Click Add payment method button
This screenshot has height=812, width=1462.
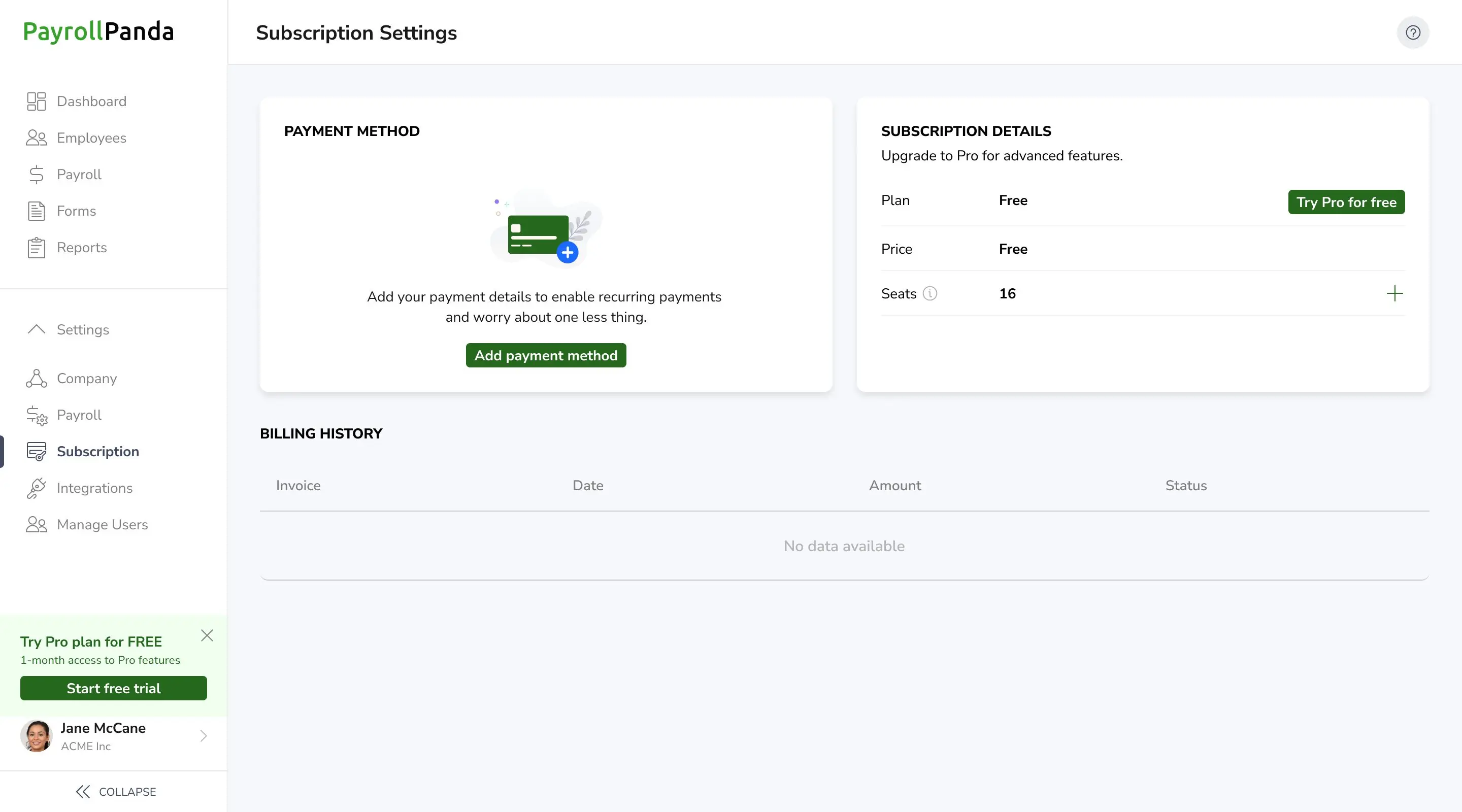click(545, 355)
